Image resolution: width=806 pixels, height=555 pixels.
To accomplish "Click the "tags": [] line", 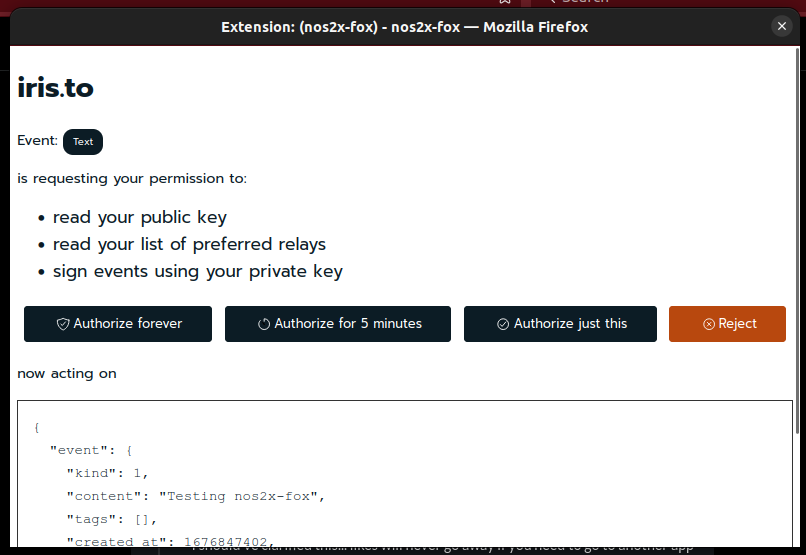I will (x=112, y=520).
